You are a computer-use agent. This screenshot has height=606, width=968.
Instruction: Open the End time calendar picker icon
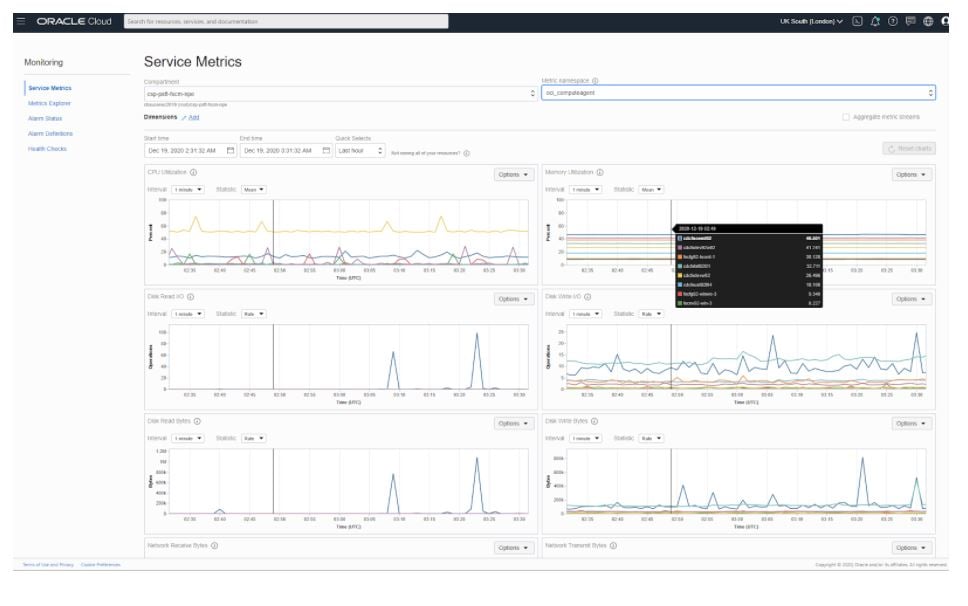pos(326,151)
